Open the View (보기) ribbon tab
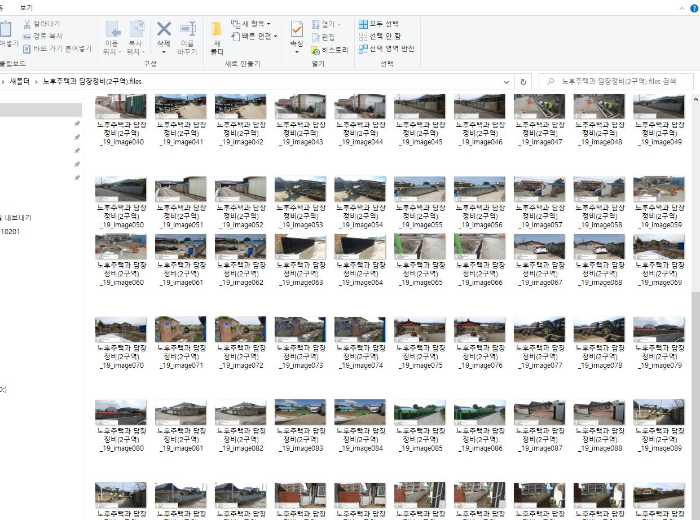Viewport: 700px width, 520px height. pyautogui.click(x=26, y=8)
